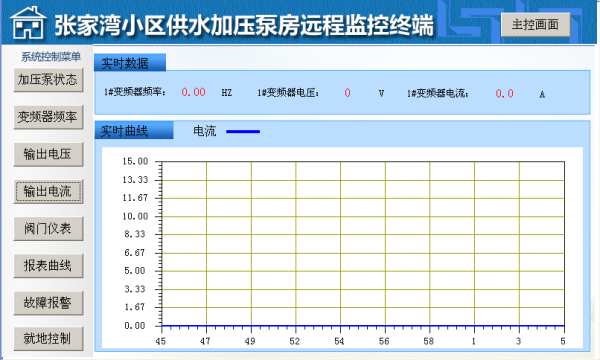Go to the 输出电压 output voltage page
This screenshot has width=600, height=360.
48,154
